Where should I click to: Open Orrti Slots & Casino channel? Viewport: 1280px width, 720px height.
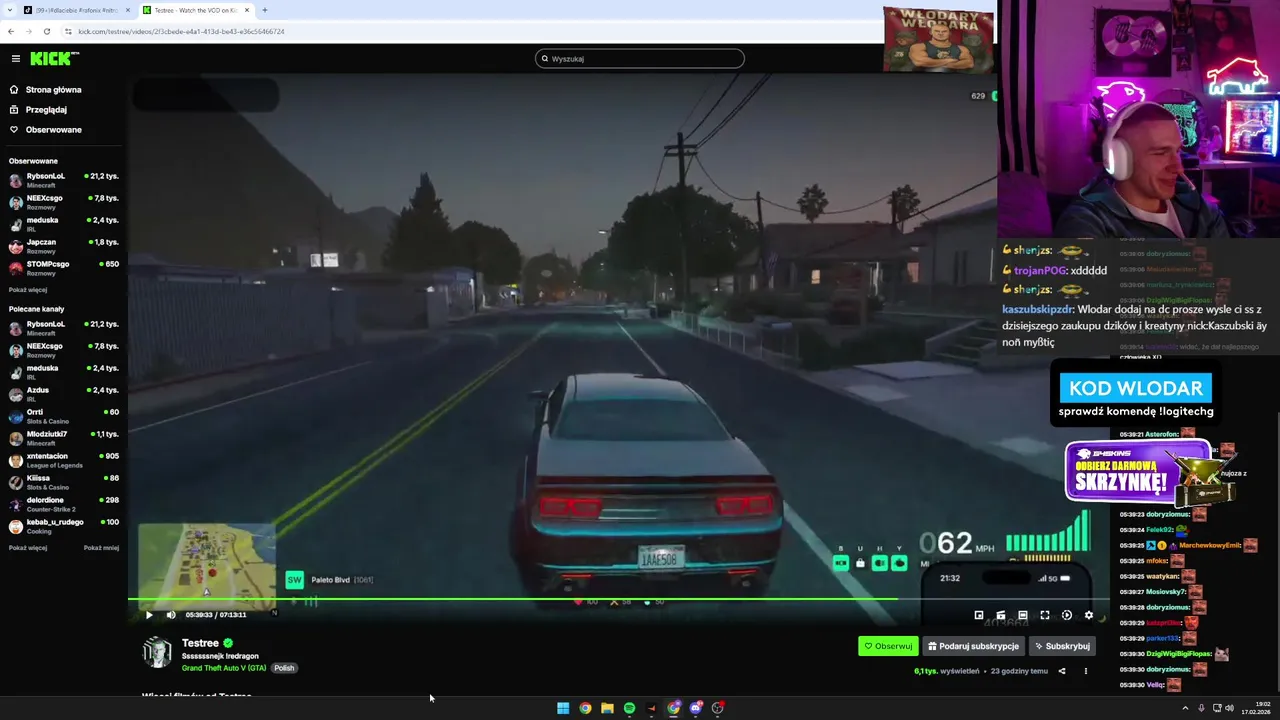tap(63, 416)
